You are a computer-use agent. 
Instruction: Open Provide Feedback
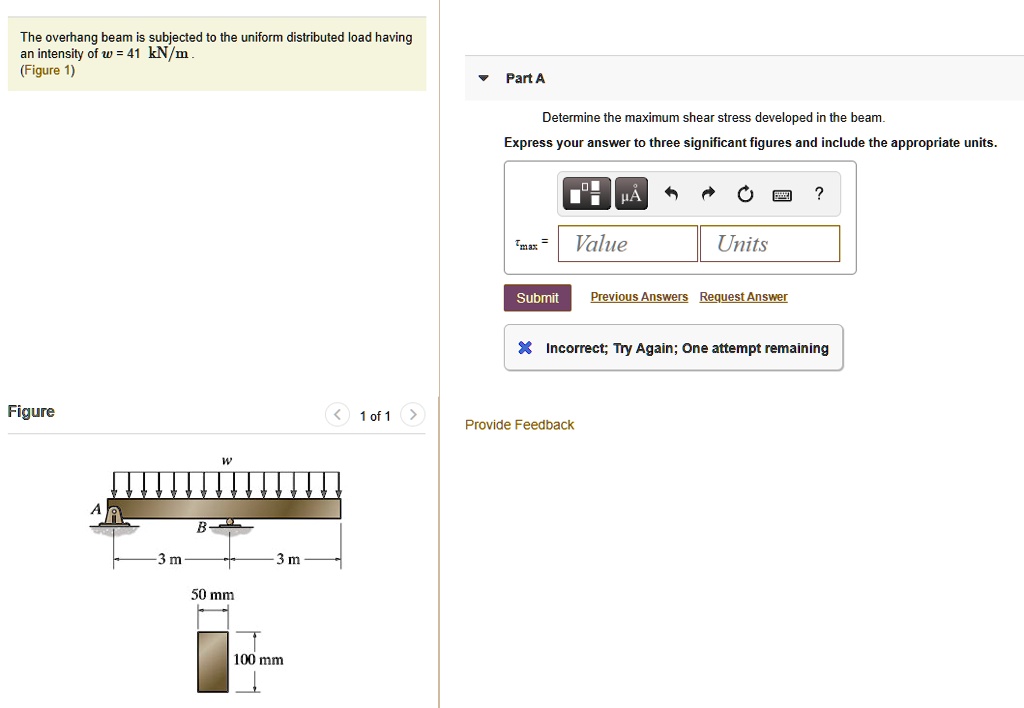coord(519,424)
